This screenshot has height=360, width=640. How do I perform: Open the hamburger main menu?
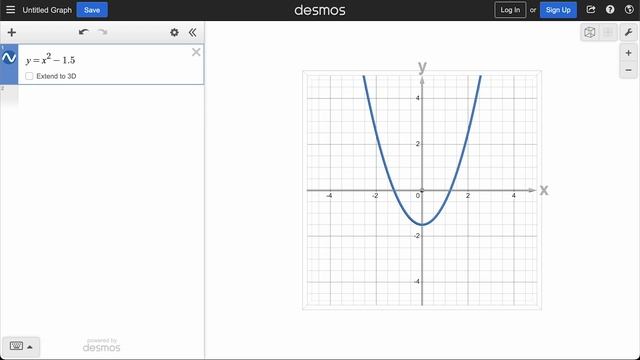coord(10,10)
